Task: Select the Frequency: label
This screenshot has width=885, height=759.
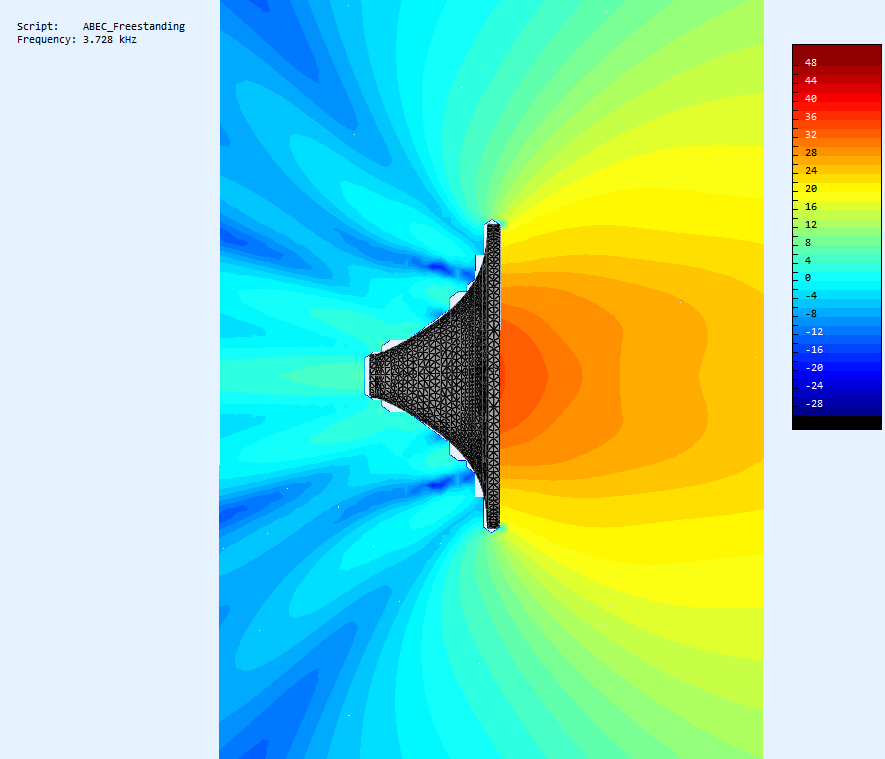Action: (x=46, y=40)
